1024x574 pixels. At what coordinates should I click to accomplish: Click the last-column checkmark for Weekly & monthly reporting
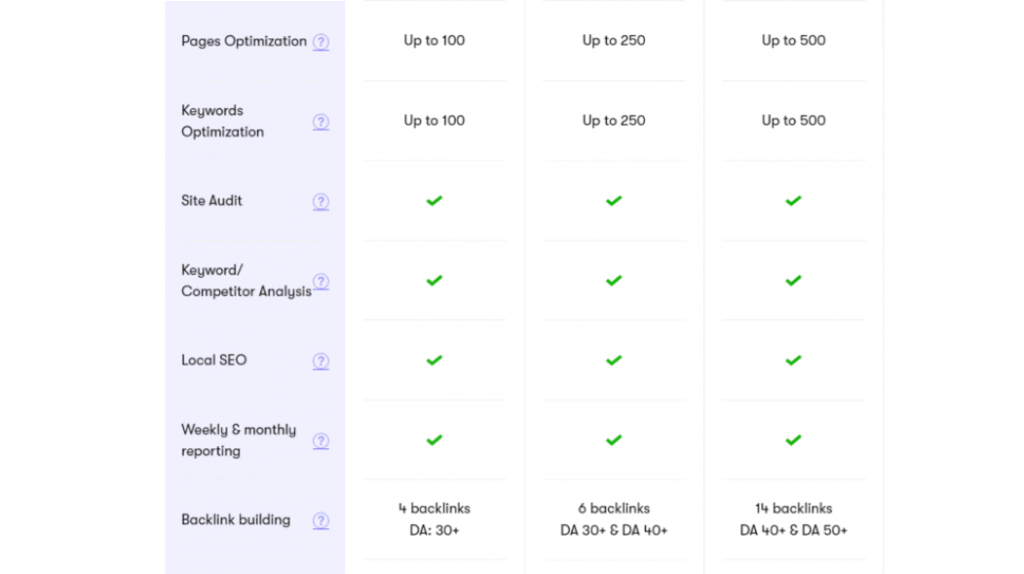[793, 440]
